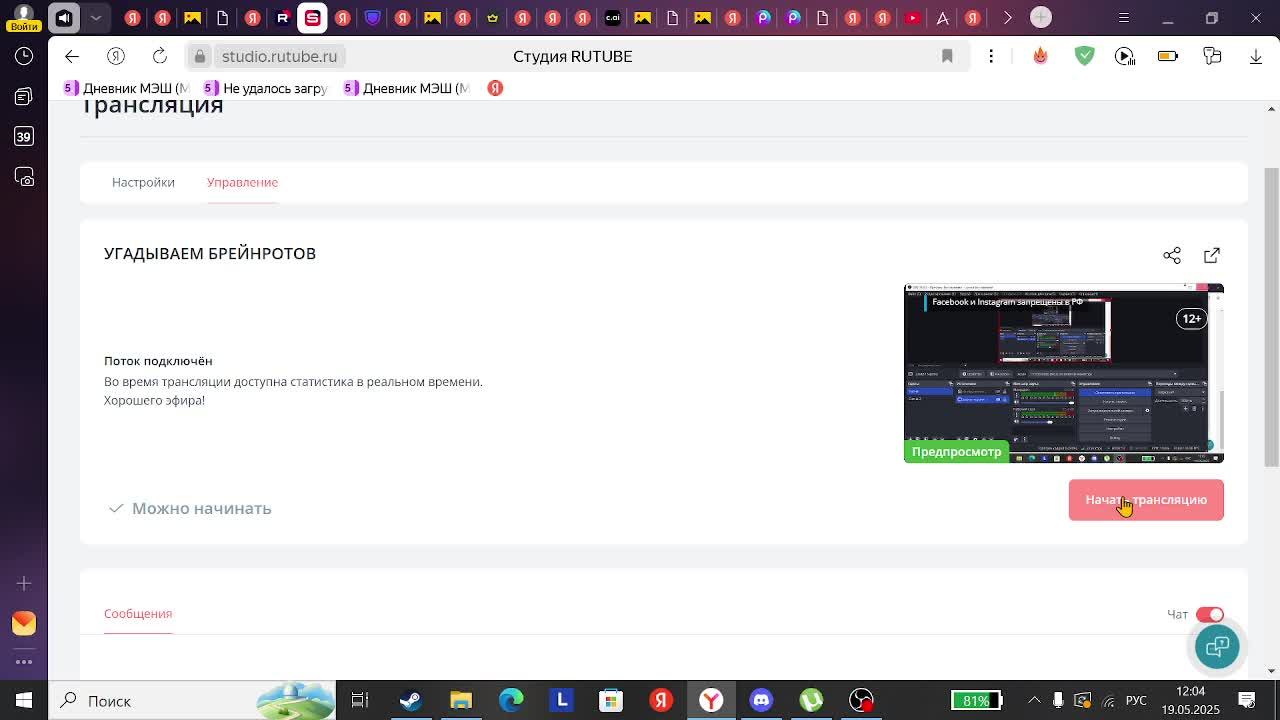
Task: Open Task View on taskbar
Action: tap(360, 701)
